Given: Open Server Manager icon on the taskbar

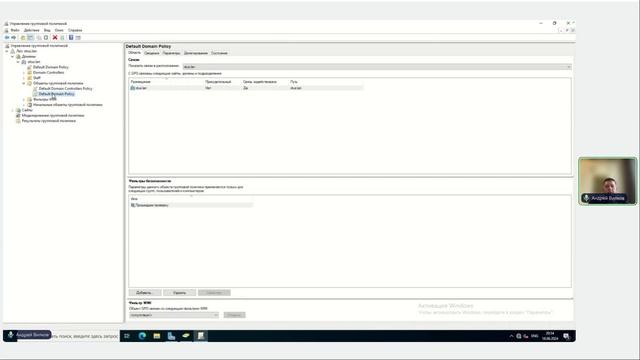Looking at the screenshot, I should click(171, 336).
